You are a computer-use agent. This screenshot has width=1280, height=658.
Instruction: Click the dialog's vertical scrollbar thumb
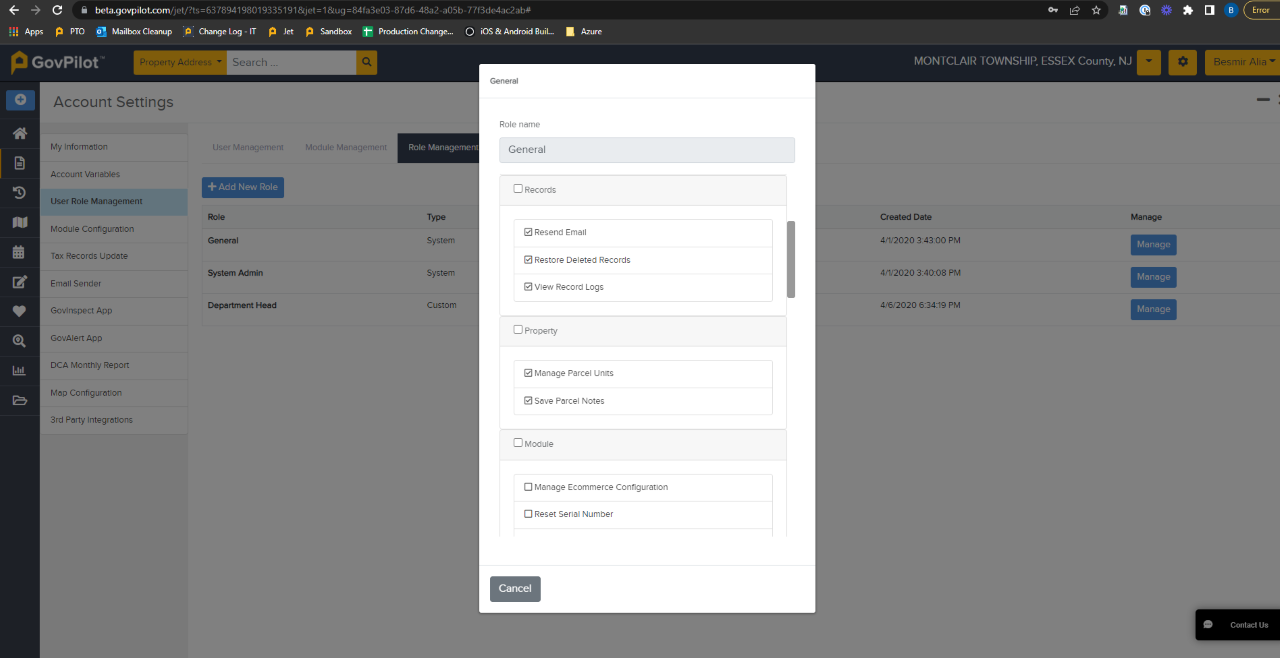point(791,259)
